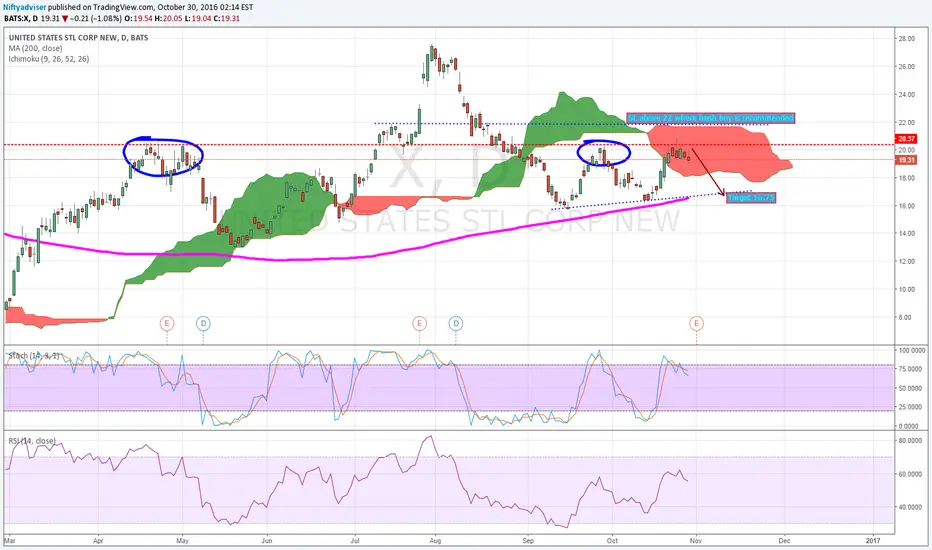
Task: Click the 28.00 price axis label
Action: (906, 39)
